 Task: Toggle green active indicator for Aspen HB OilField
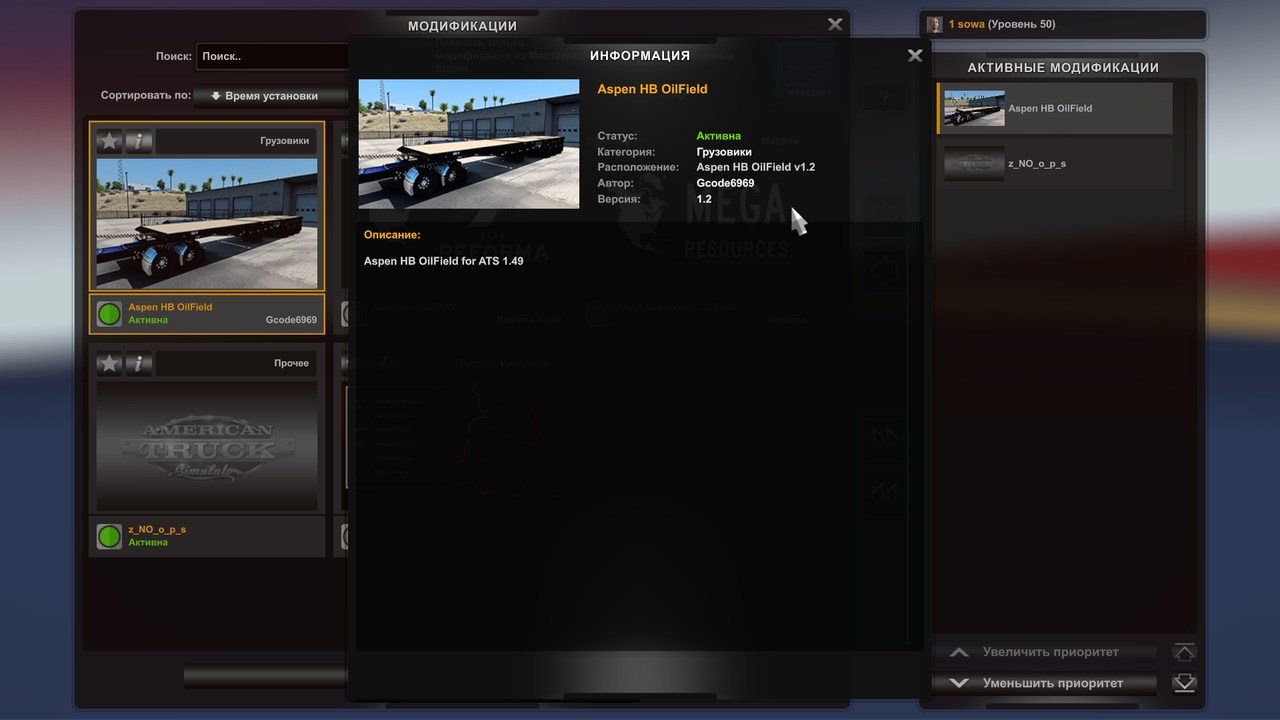pyautogui.click(x=109, y=314)
